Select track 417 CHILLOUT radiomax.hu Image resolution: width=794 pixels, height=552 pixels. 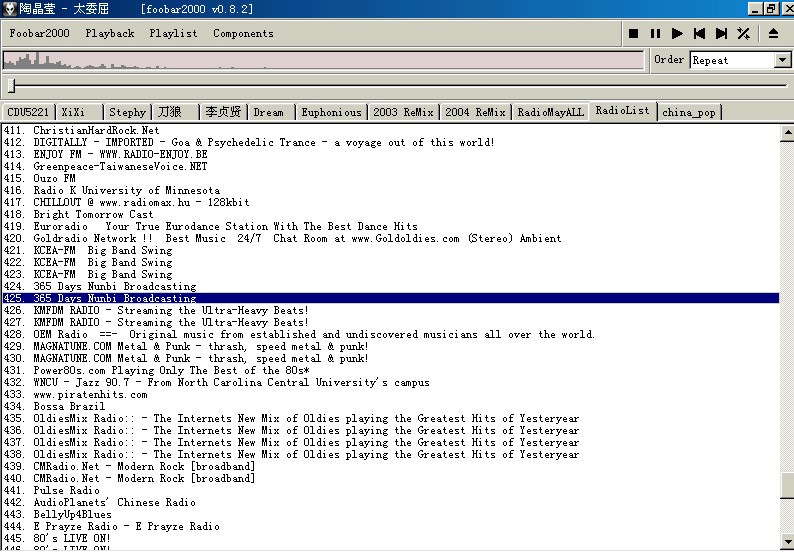coord(390,203)
